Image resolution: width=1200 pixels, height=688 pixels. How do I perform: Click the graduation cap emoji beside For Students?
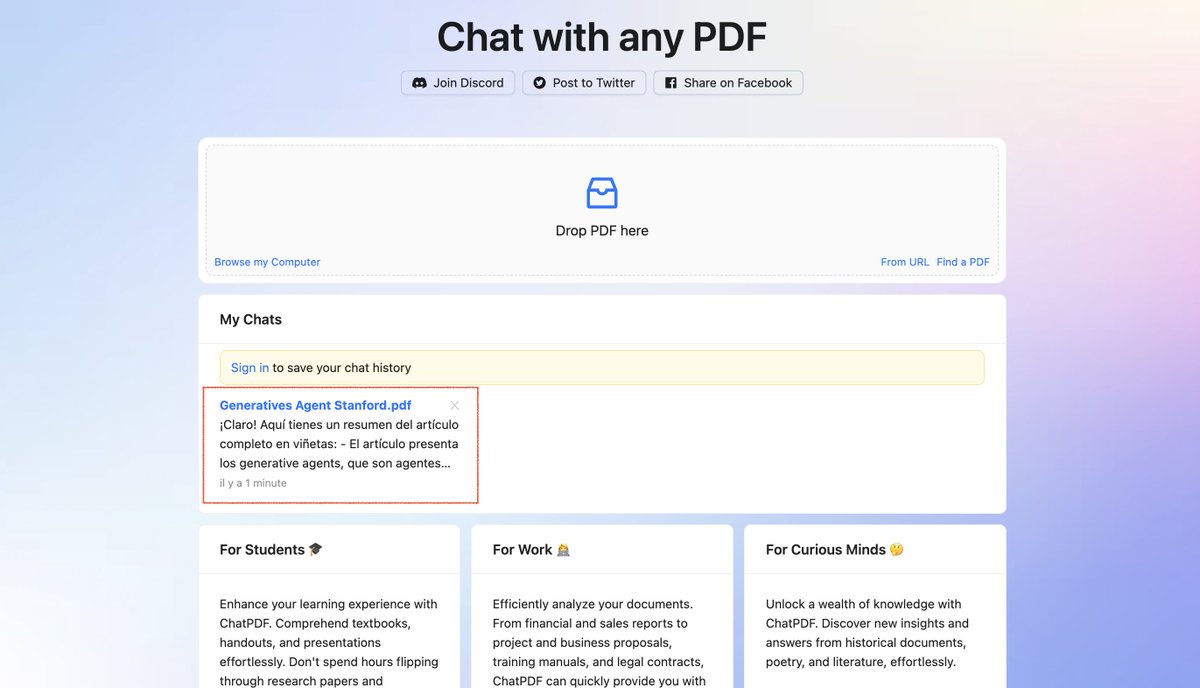[x=316, y=549]
